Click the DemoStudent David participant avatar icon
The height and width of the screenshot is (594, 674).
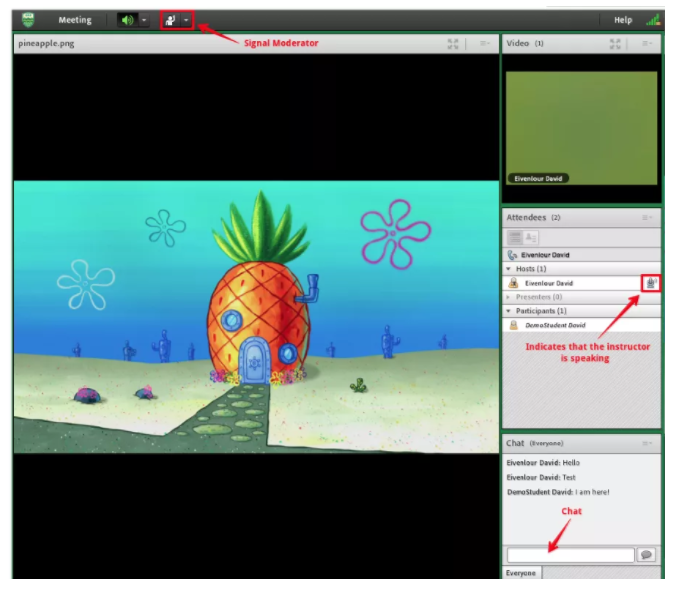coord(513,325)
